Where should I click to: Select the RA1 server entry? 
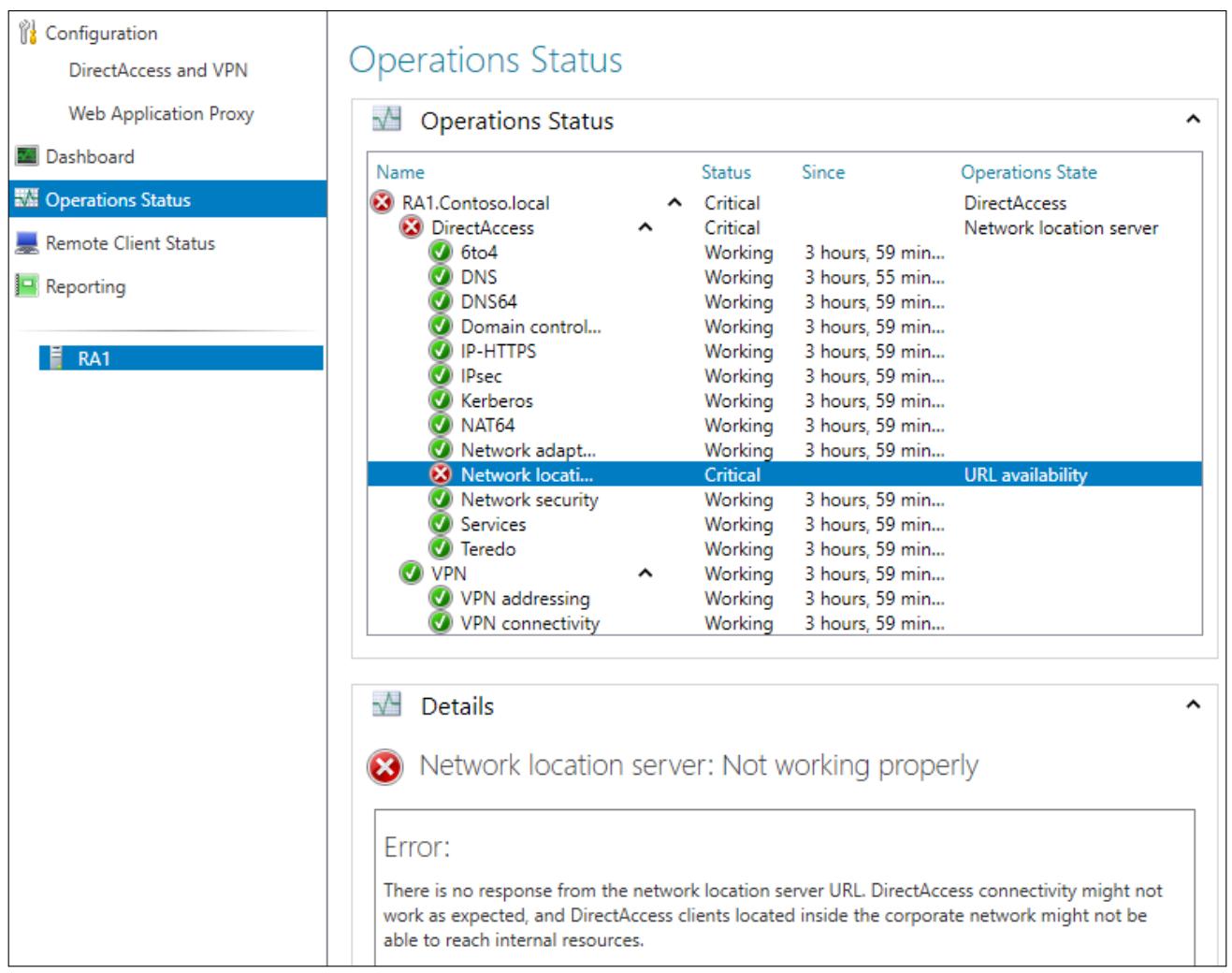(181, 358)
